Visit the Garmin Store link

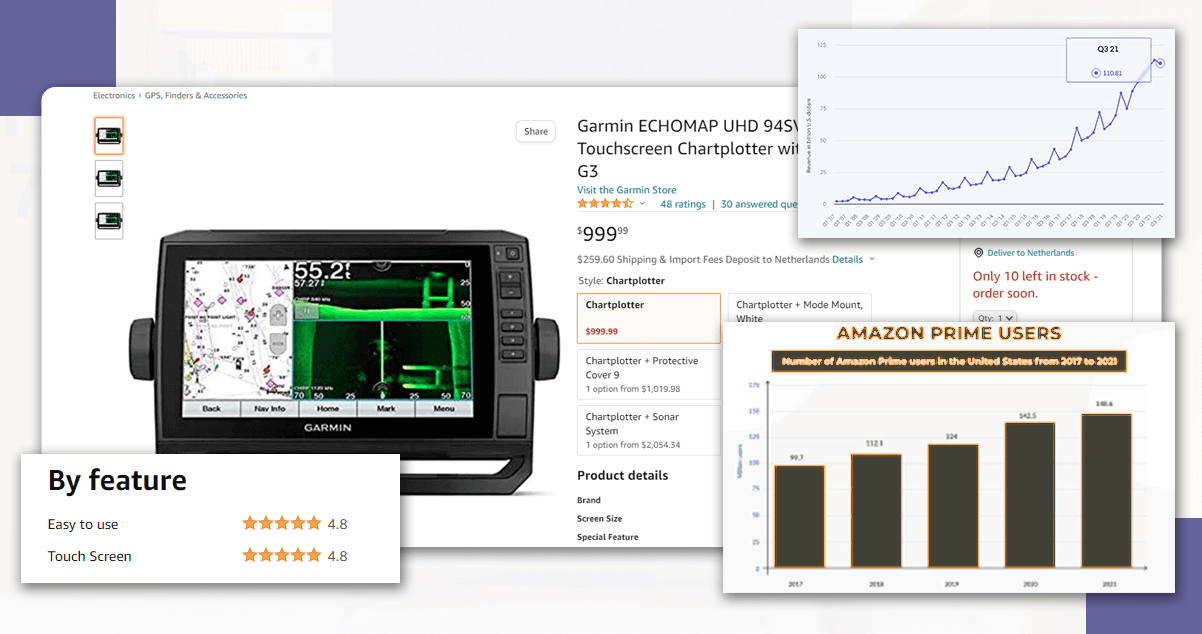626,190
